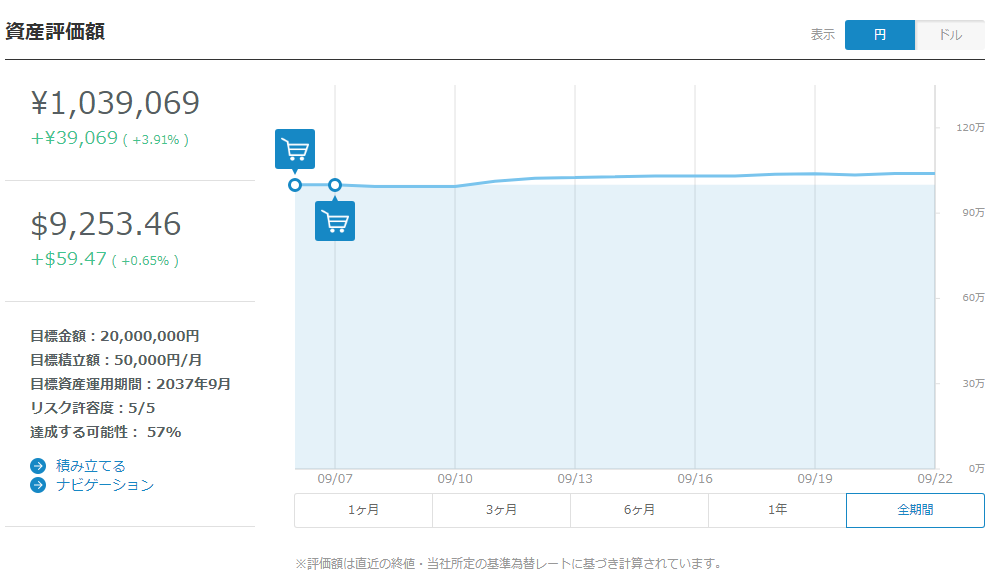Click the arrow icon beside ナビゲーション
The width and height of the screenshot is (1005, 576).
pyautogui.click(x=38, y=485)
